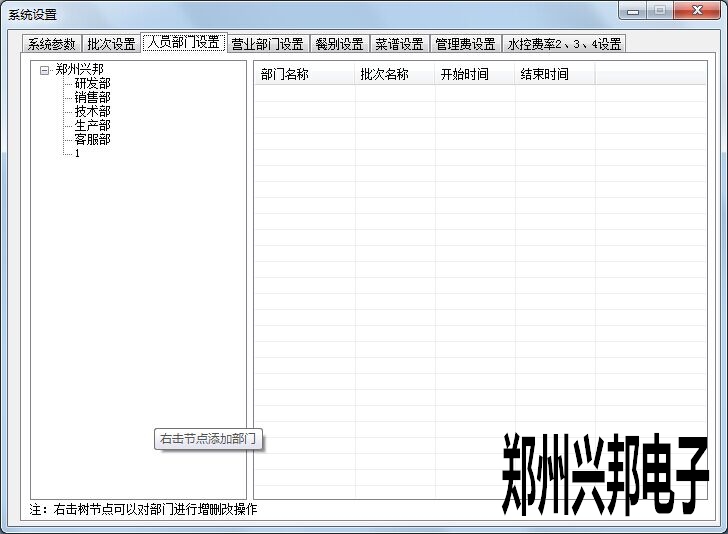Switch to the 餐别设置 tab
This screenshot has width=728, height=534.
(x=339, y=44)
